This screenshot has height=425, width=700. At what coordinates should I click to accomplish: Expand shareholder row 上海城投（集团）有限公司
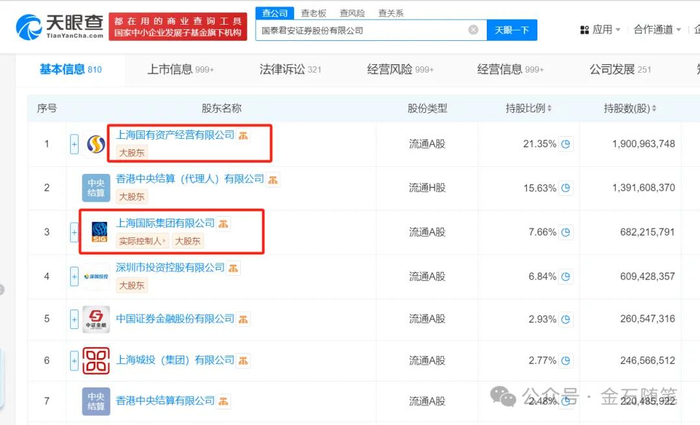point(74,360)
